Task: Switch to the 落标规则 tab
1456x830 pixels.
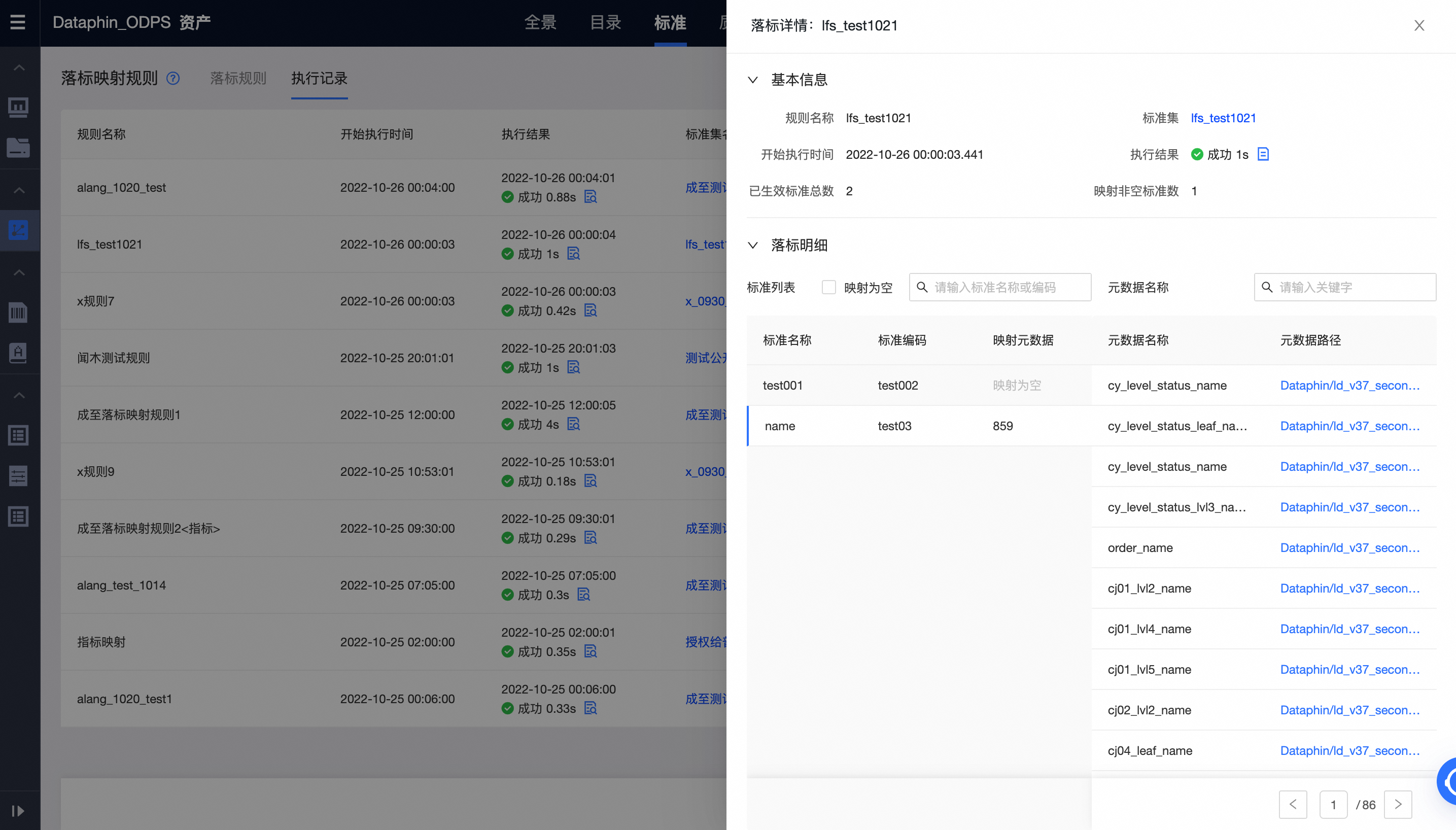Action: 237,79
